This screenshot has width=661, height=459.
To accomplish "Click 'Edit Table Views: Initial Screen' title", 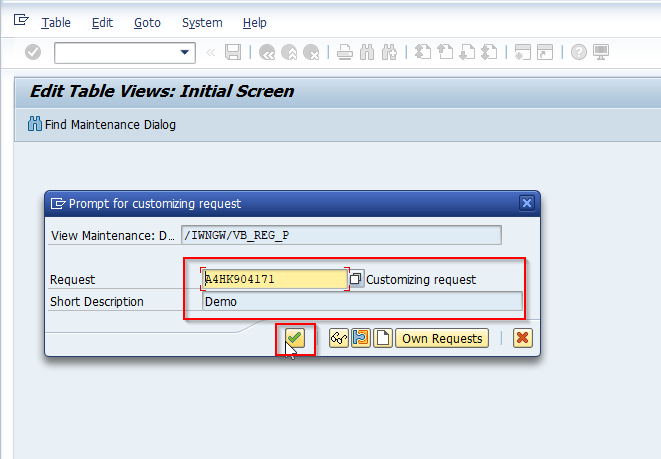I will coord(162,91).
